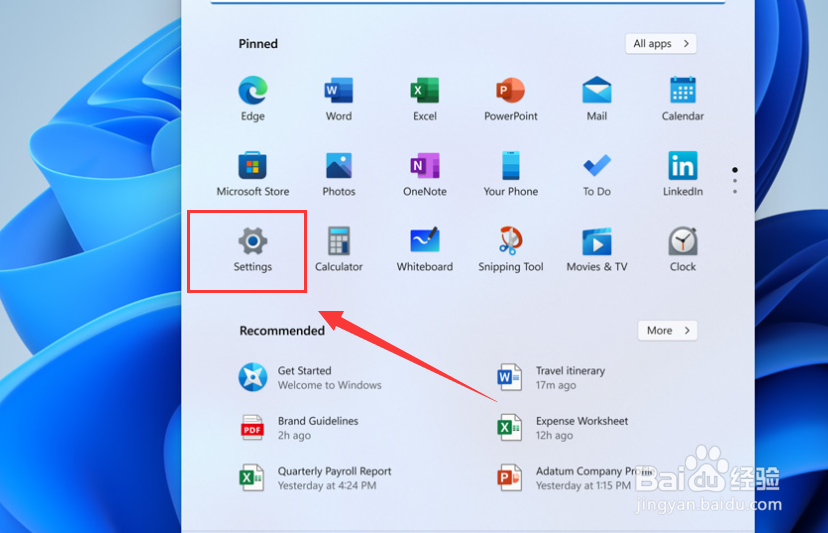Open the Expense Worksheet spreadsheet

[x=562, y=428]
